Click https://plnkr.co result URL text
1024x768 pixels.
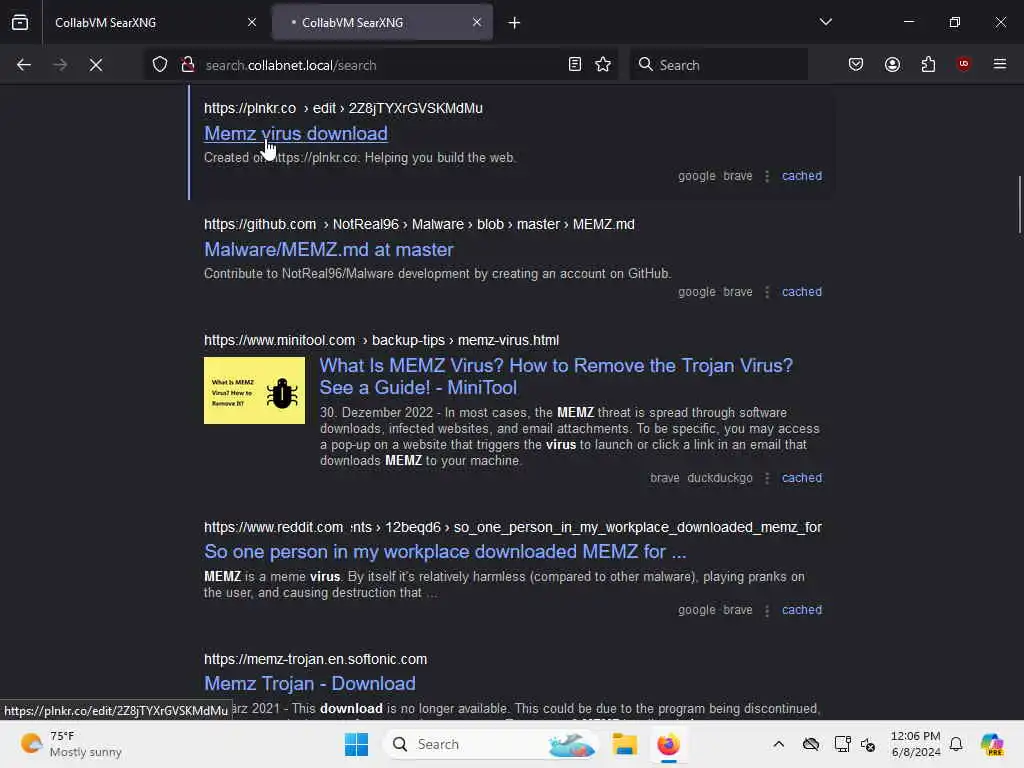tap(249, 108)
